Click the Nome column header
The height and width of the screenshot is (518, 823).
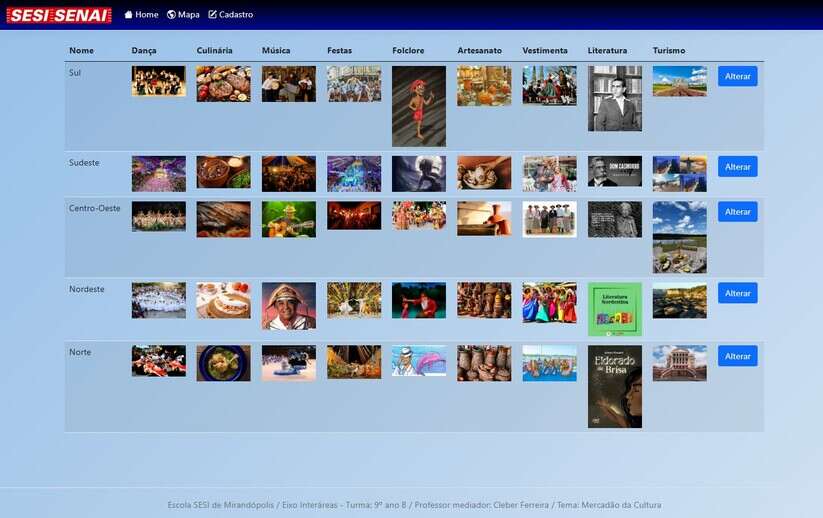tap(81, 50)
